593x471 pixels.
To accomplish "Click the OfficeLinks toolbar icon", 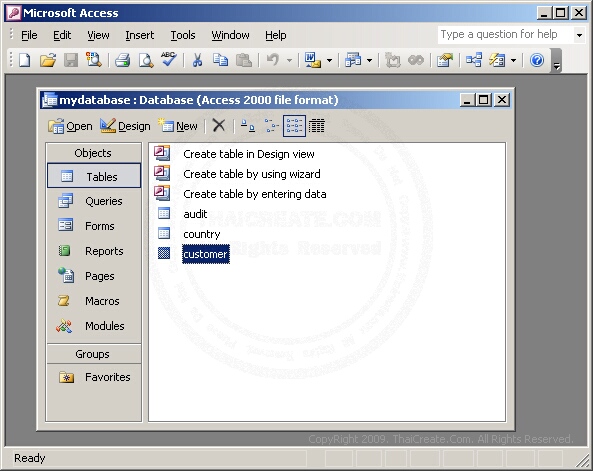I will (312, 60).
